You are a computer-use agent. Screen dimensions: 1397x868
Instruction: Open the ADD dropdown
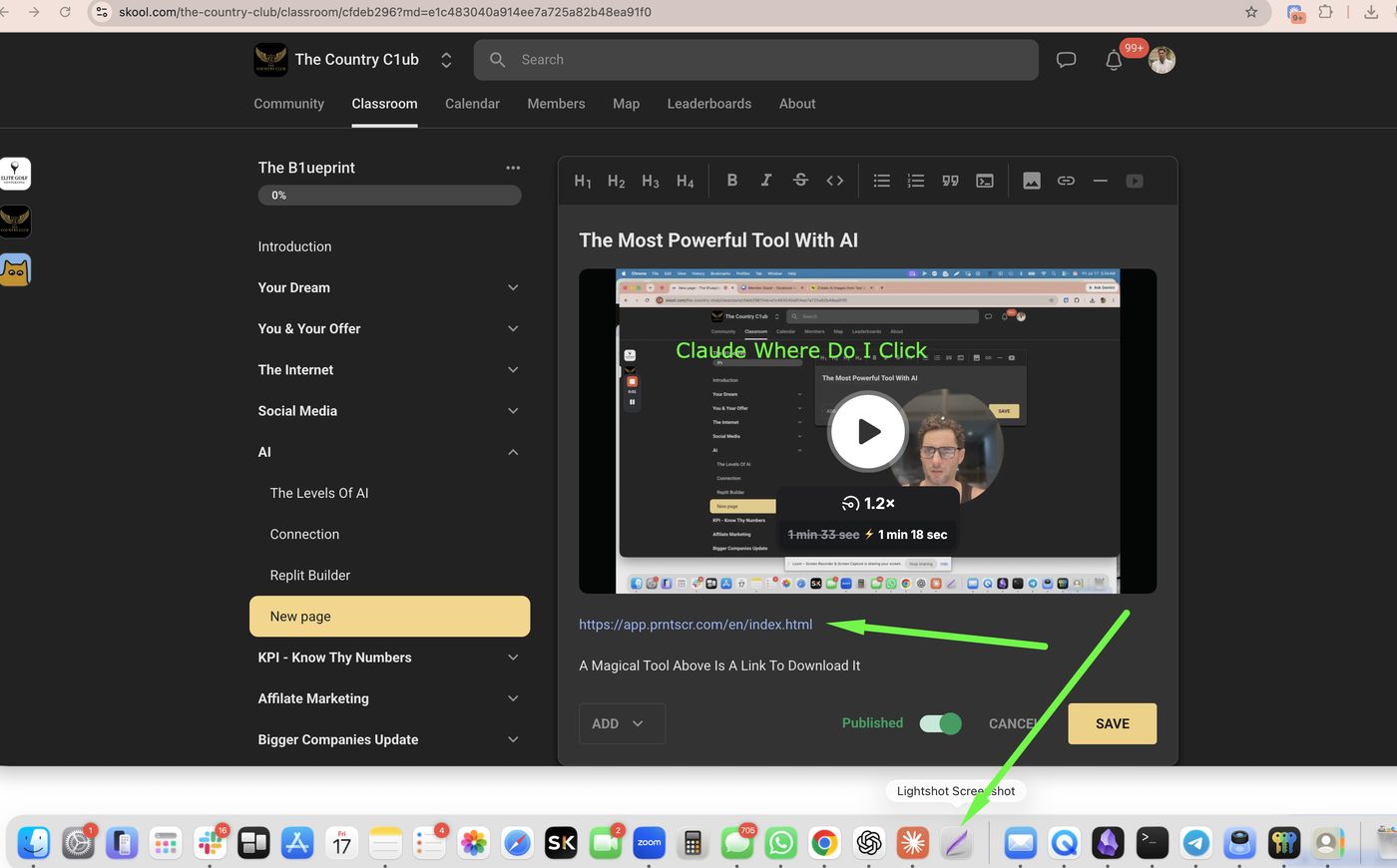coord(622,723)
